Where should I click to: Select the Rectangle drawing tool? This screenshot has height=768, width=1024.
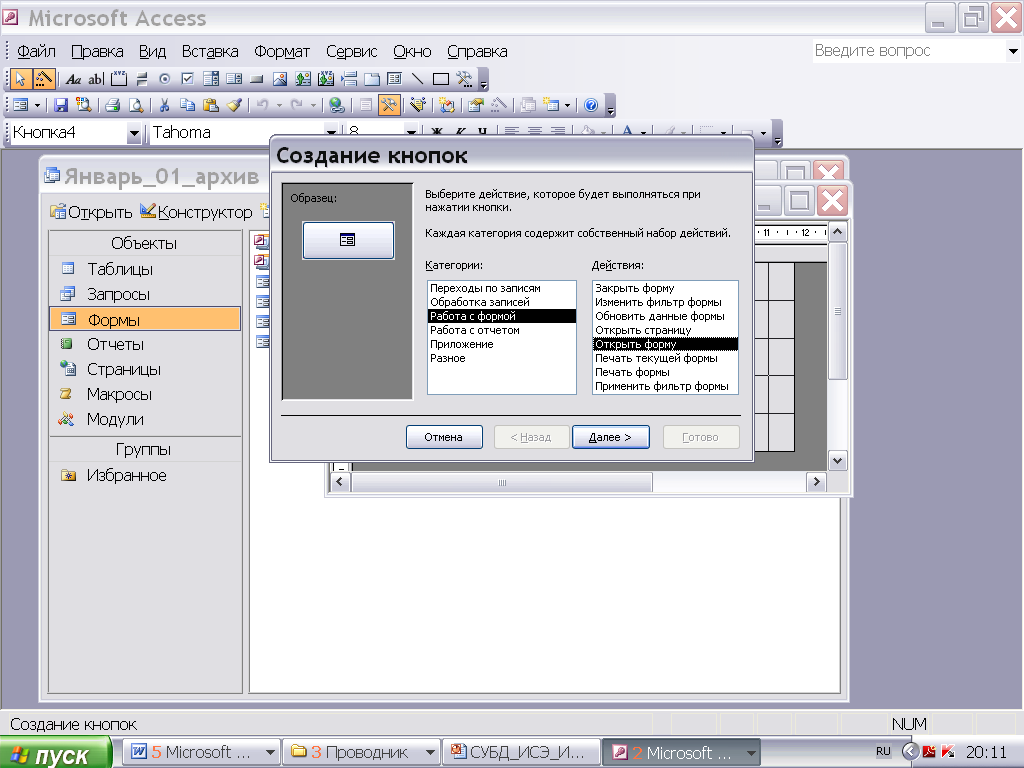441,80
